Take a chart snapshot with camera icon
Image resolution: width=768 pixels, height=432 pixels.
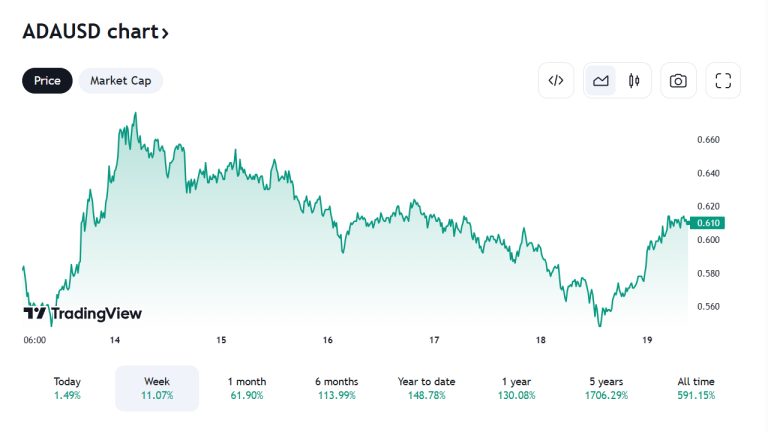(x=678, y=81)
